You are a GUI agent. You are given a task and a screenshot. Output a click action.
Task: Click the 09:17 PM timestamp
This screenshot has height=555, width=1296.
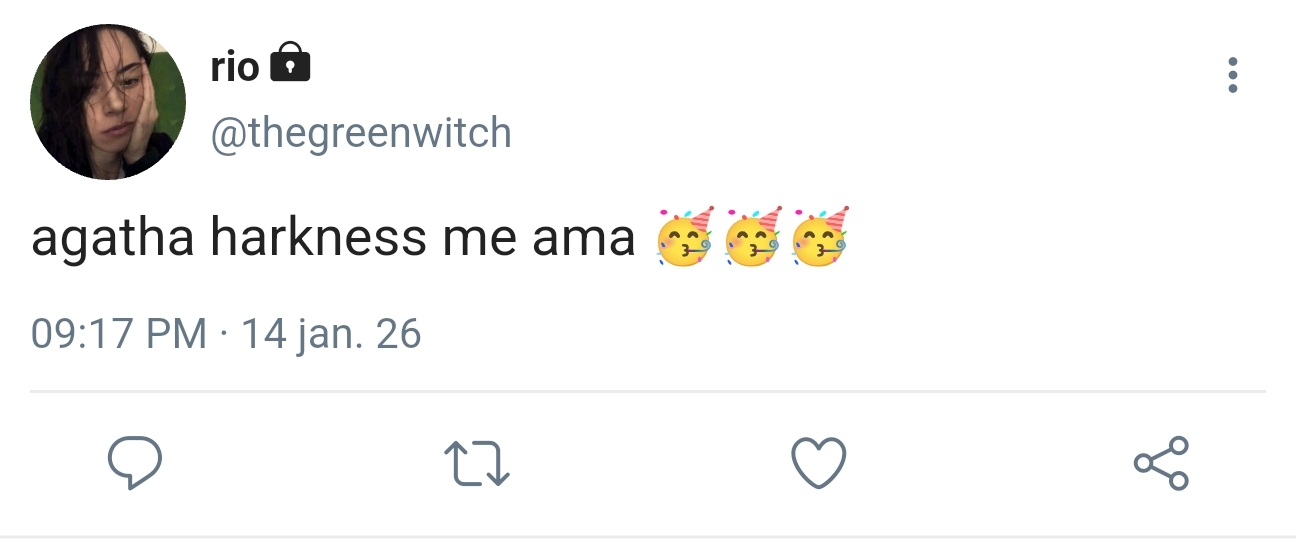pyautogui.click(x=119, y=333)
